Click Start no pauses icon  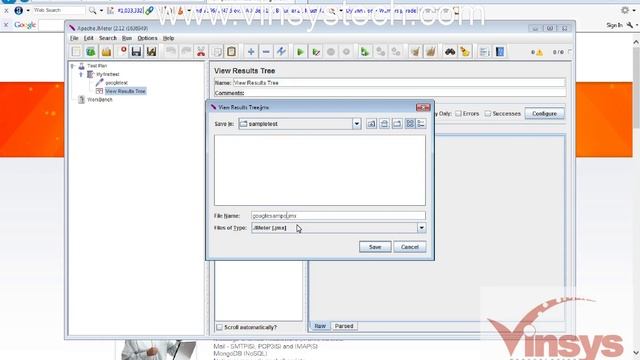click(316, 52)
